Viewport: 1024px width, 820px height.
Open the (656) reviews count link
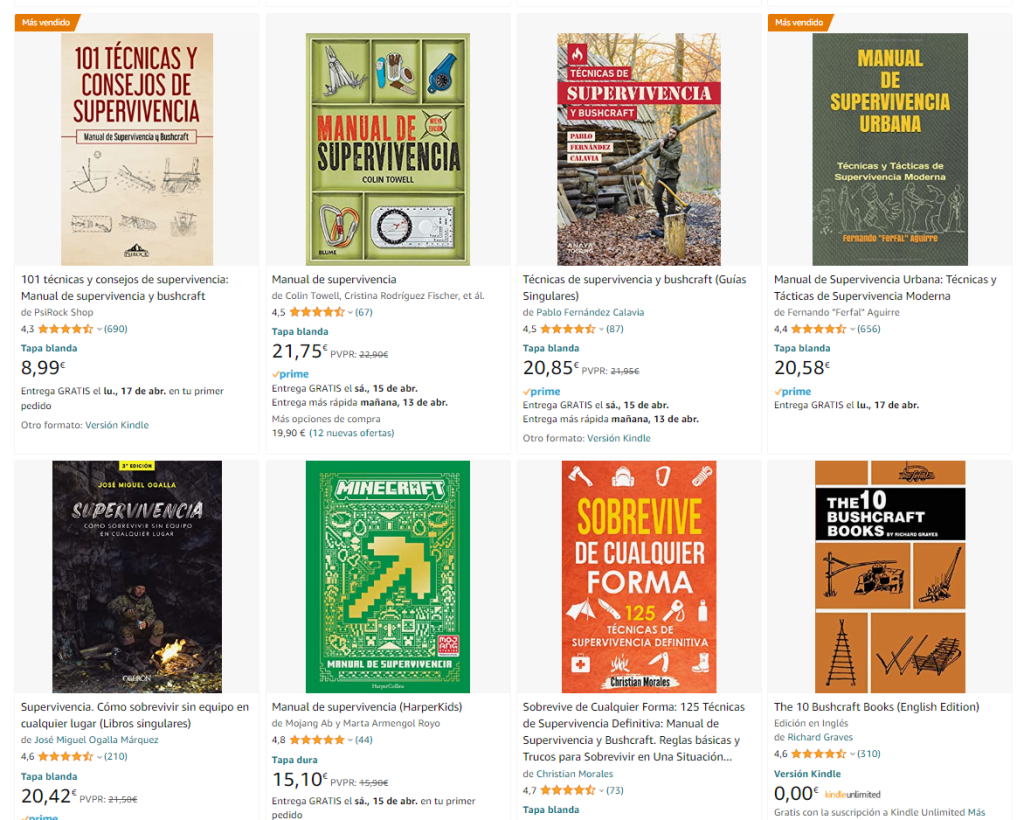point(869,329)
